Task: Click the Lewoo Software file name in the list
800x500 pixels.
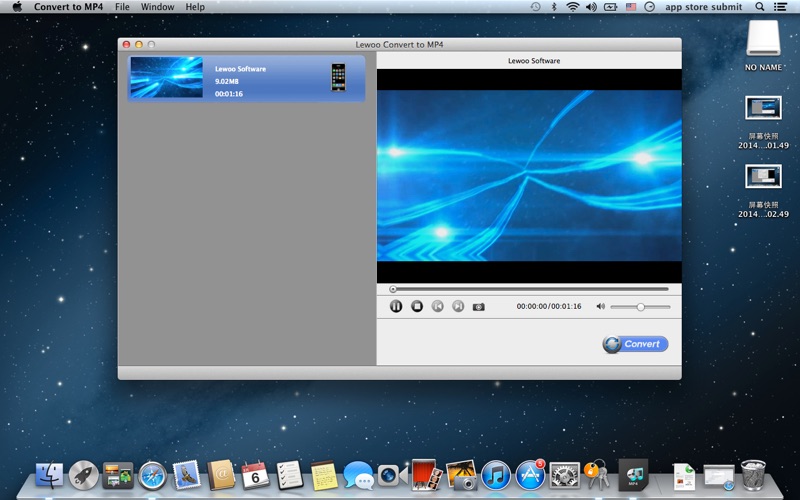Action: 240,69
